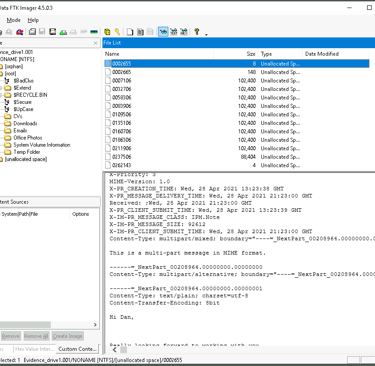Click the red-blue Image Mounting toolbar icon
This screenshot has height=366, width=375.
tap(20, 32)
